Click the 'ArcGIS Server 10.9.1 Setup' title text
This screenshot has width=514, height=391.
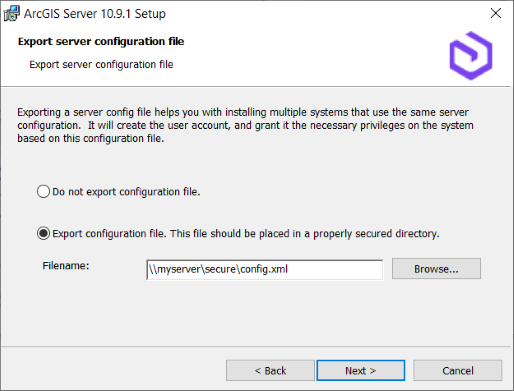click(x=95, y=14)
